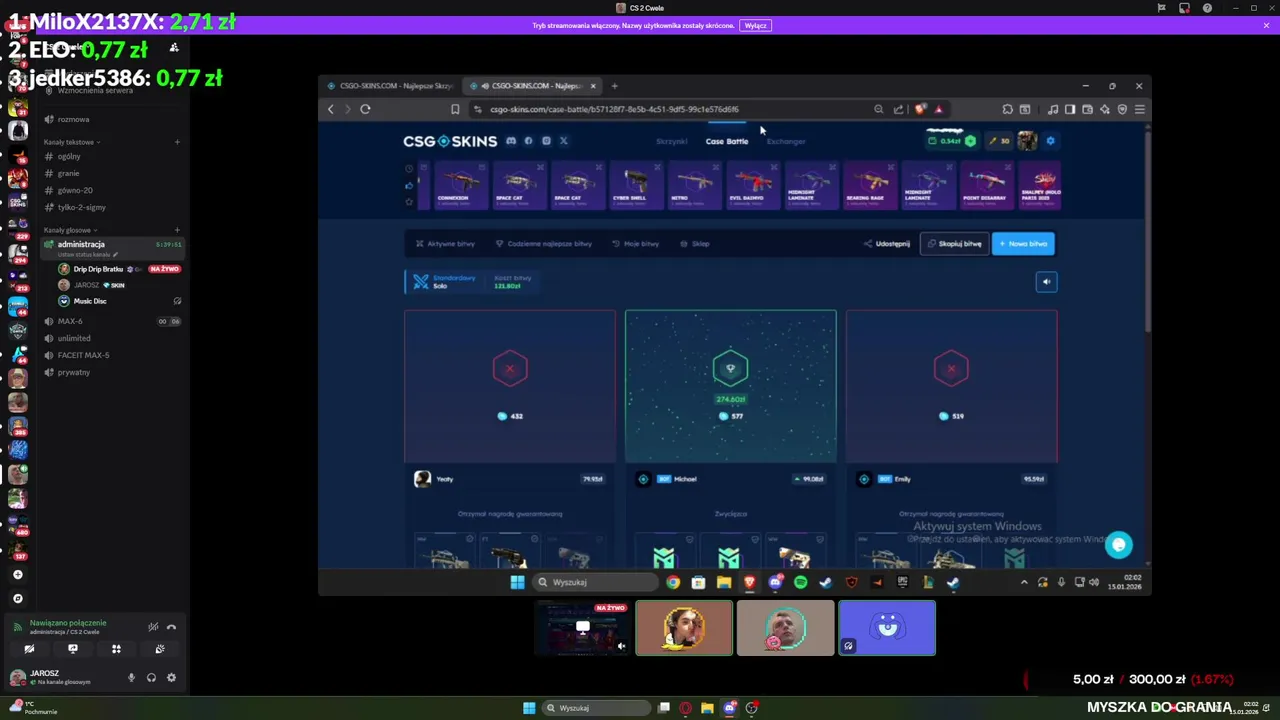Open the browser hamburger menu
1280x720 pixels.
(1139, 109)
